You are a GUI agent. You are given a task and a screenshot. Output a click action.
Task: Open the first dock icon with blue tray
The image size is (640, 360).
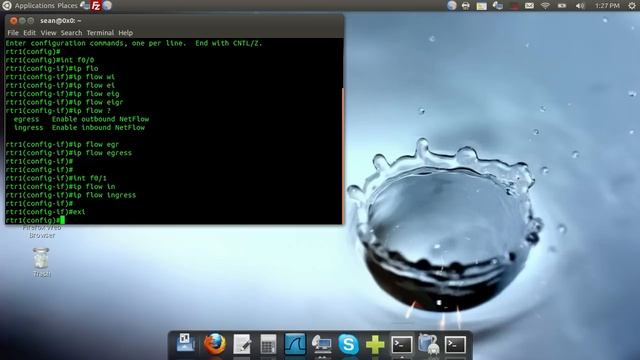pyautogui.click(x=185, y=342)
